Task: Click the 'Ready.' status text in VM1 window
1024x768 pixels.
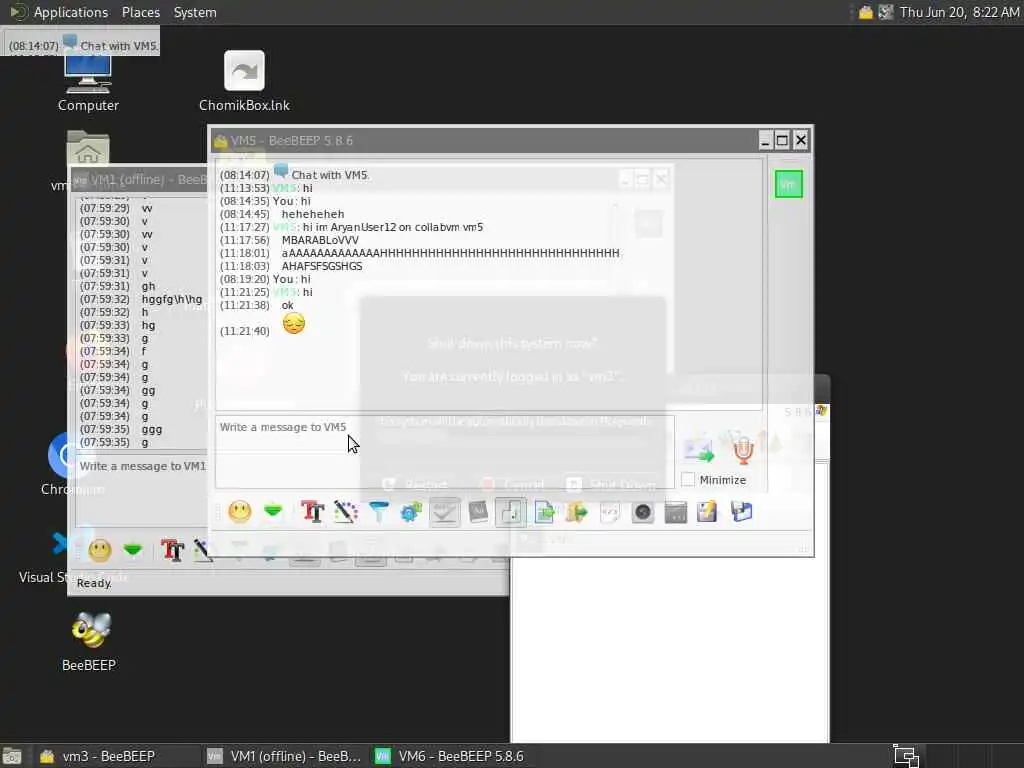Action: [94, 583]
